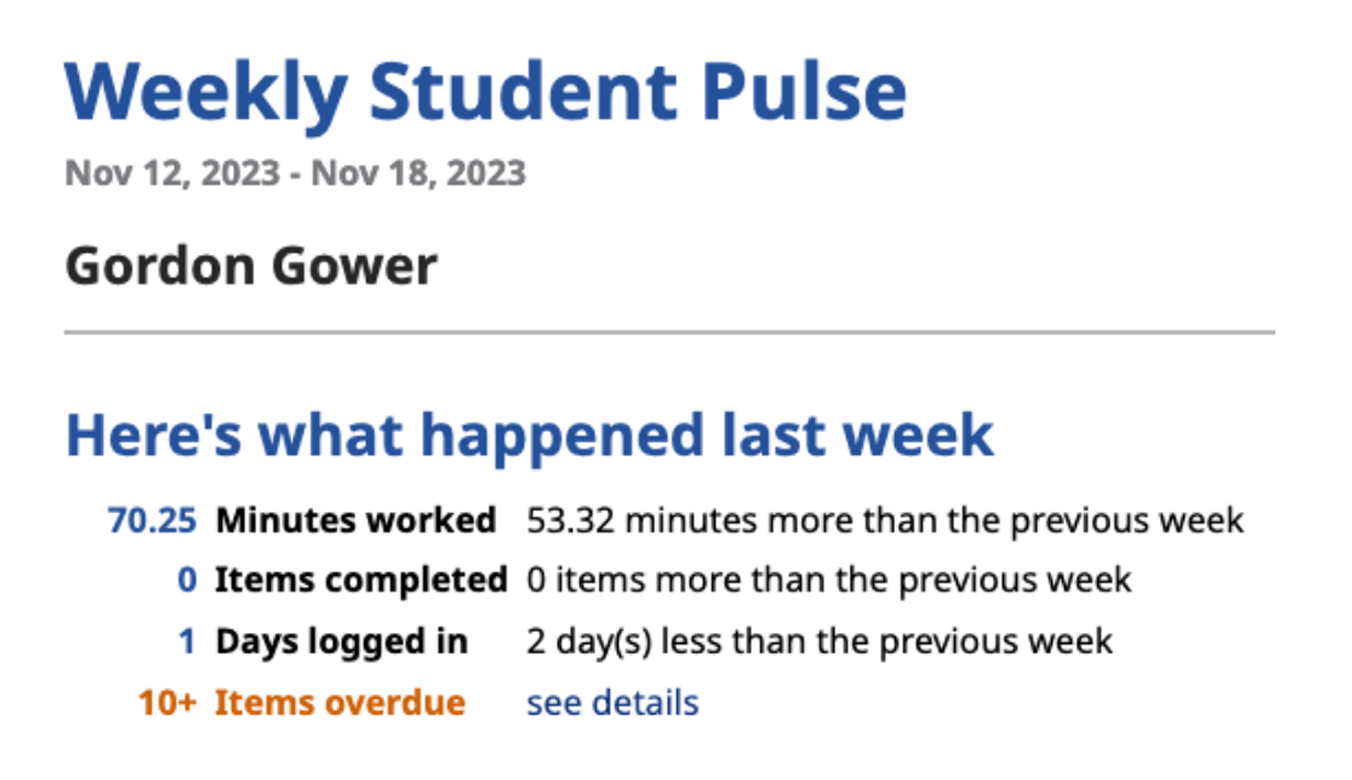1352x780 pixels.
Task: Click the 0 items more comparison text
Action: click(829, 580)
